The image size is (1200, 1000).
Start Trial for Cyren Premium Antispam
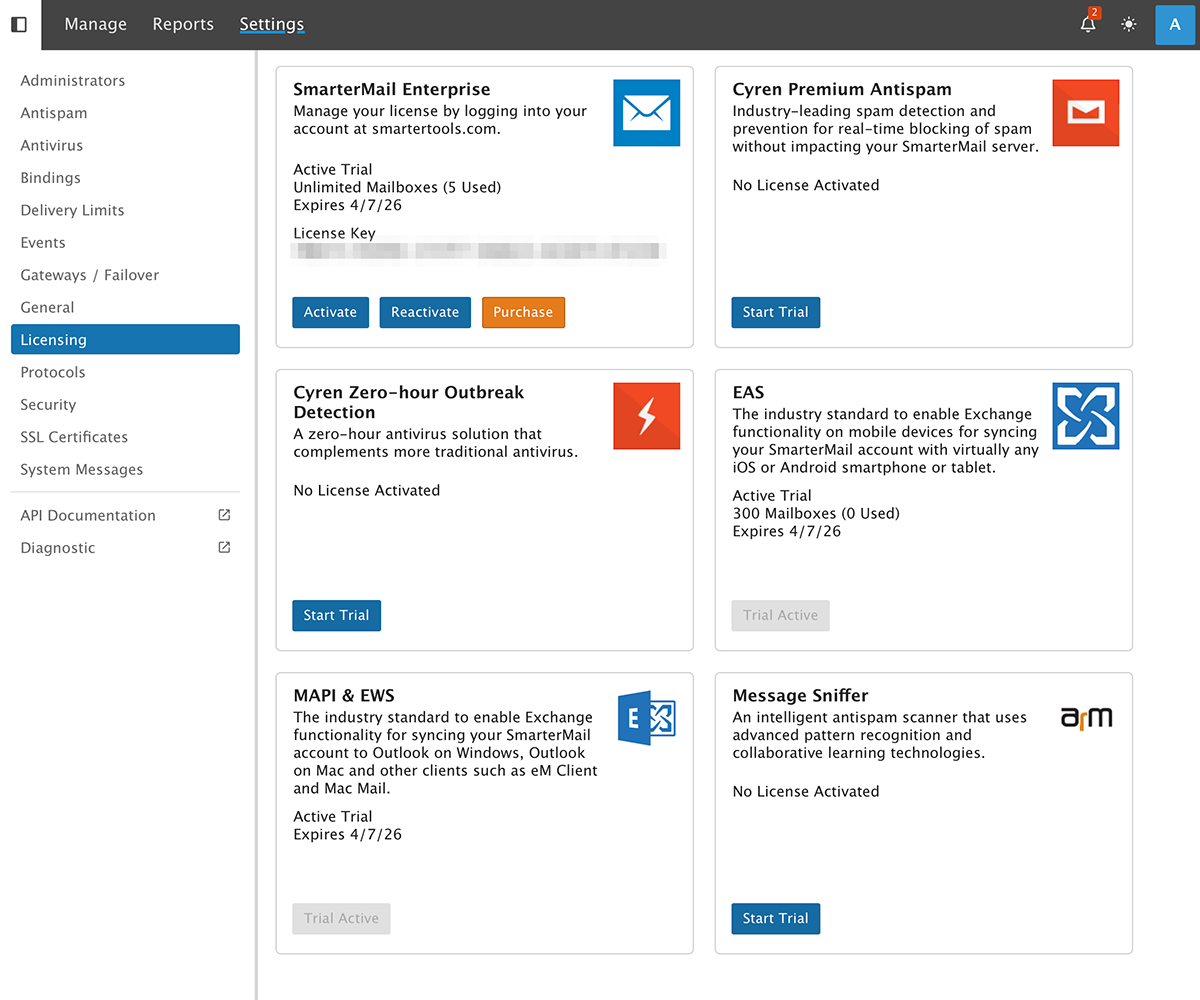(776, 312)
